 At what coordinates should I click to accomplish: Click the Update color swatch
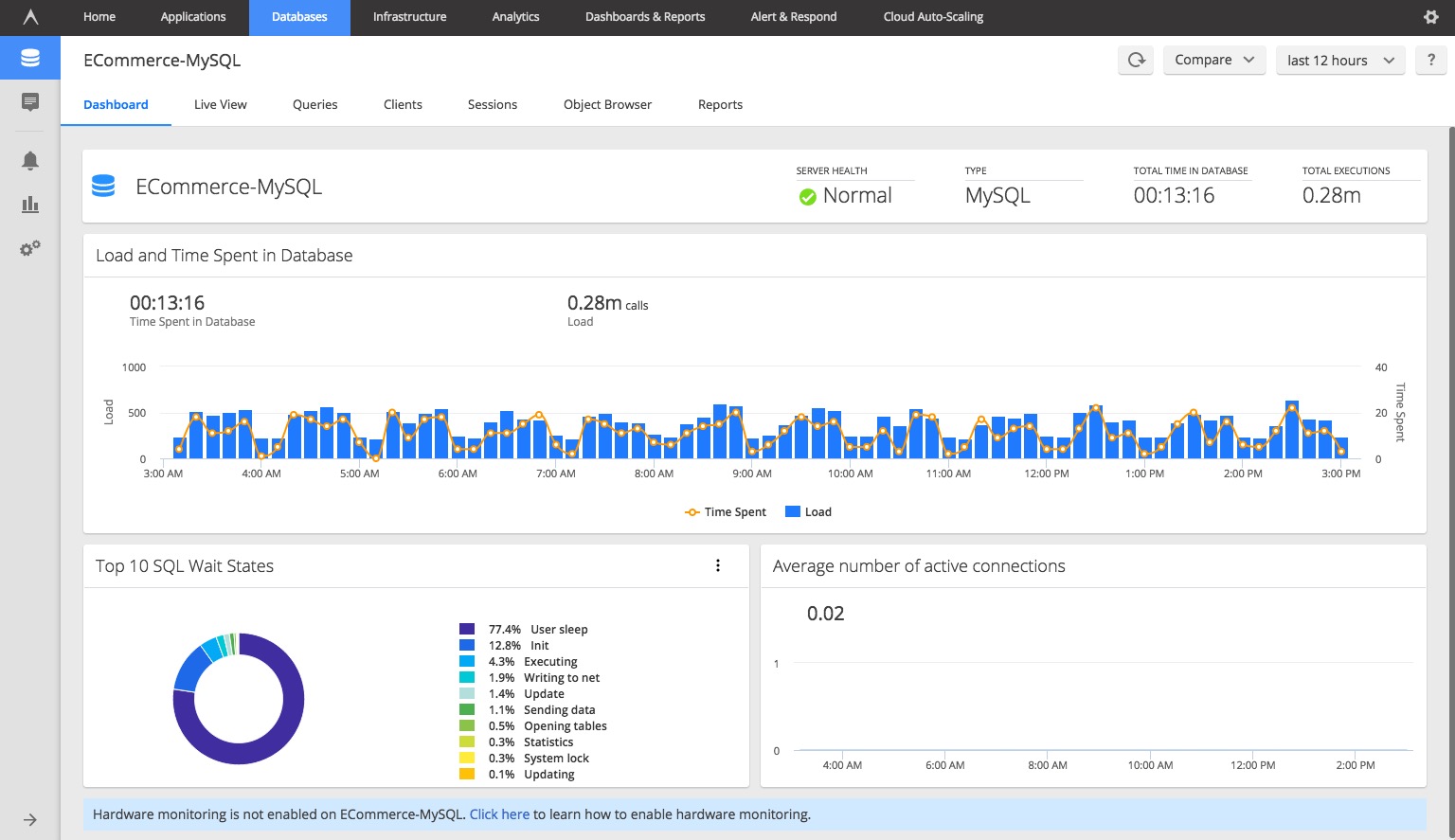tap(467, 694)
